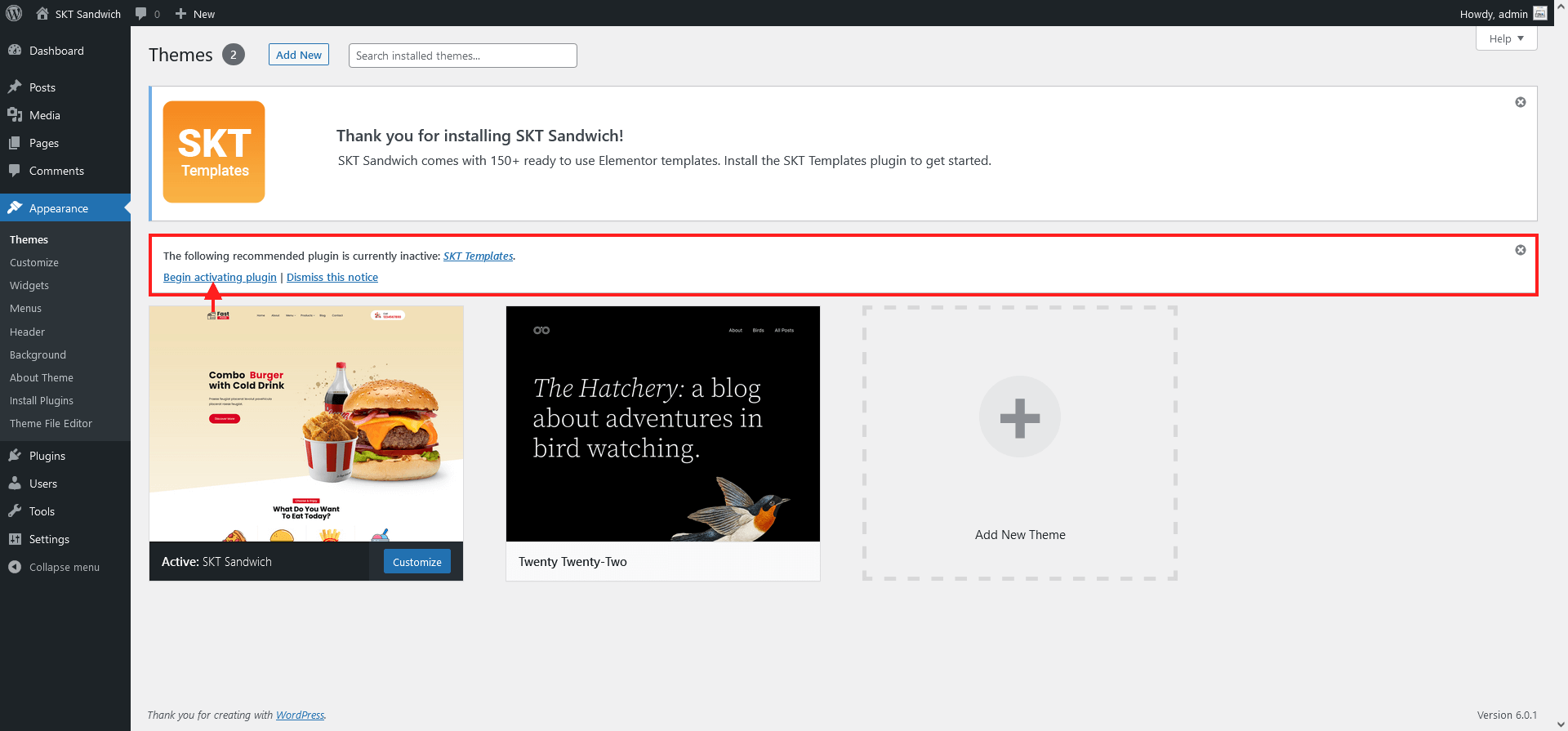
Task: Open the Settings menu
Action: 65,539
